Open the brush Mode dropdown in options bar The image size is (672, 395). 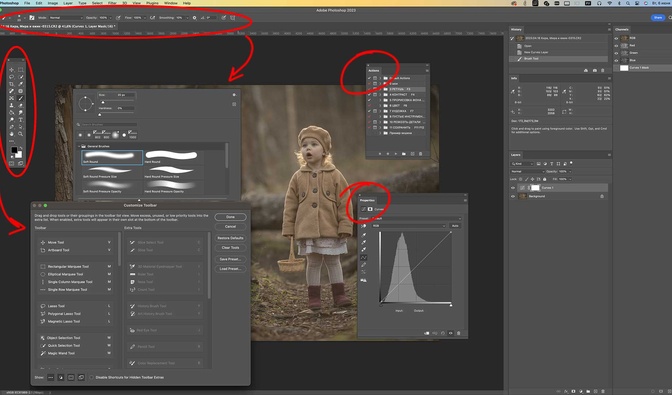[x=65, y=18]
